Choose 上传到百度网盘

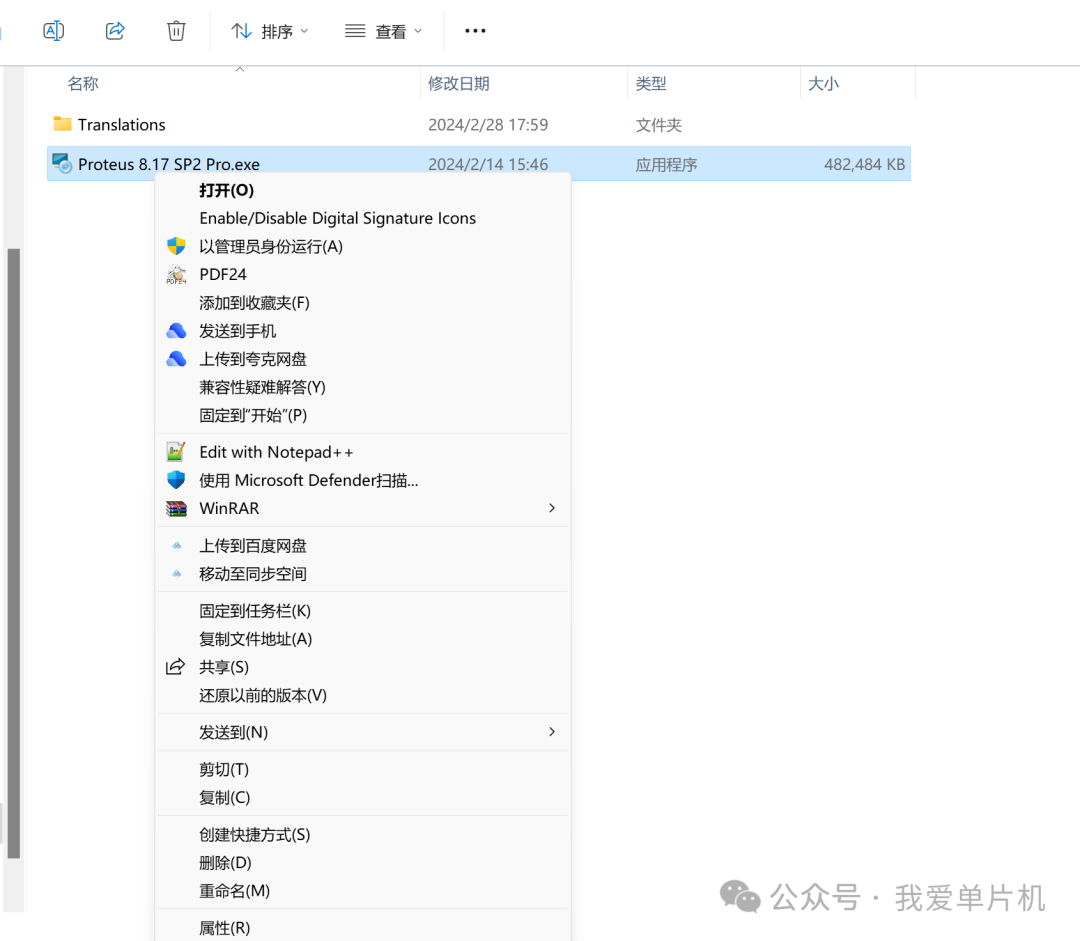[x=253, y=546]
